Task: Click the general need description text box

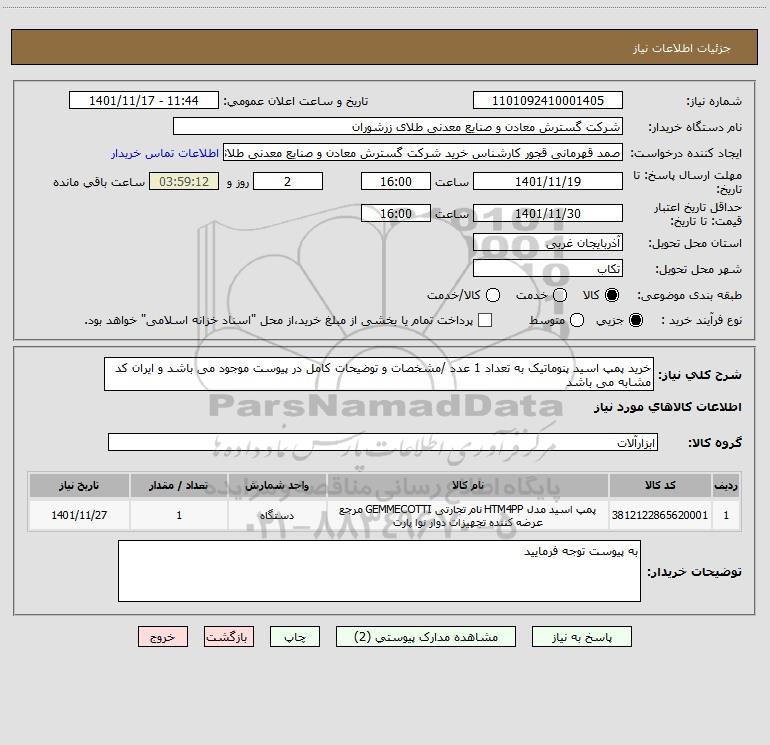Action: coord(379,374)
